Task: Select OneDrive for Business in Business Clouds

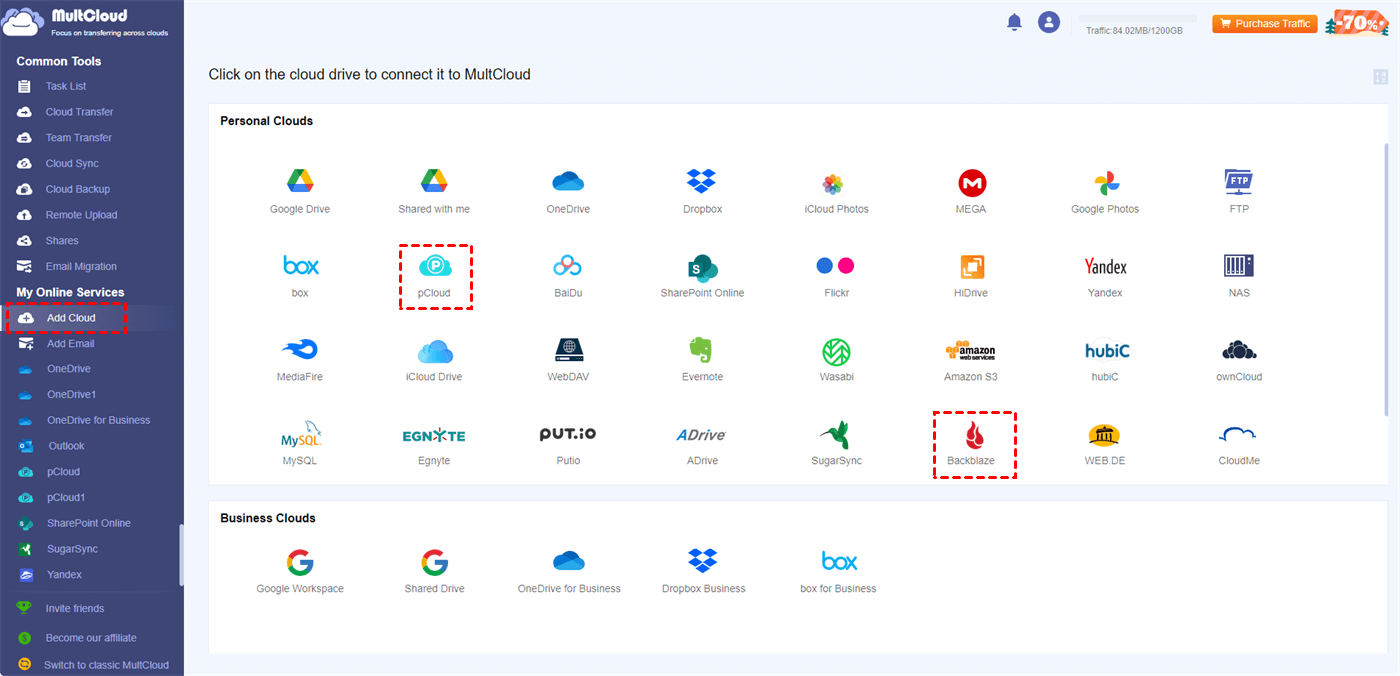Action: point(568,571)
